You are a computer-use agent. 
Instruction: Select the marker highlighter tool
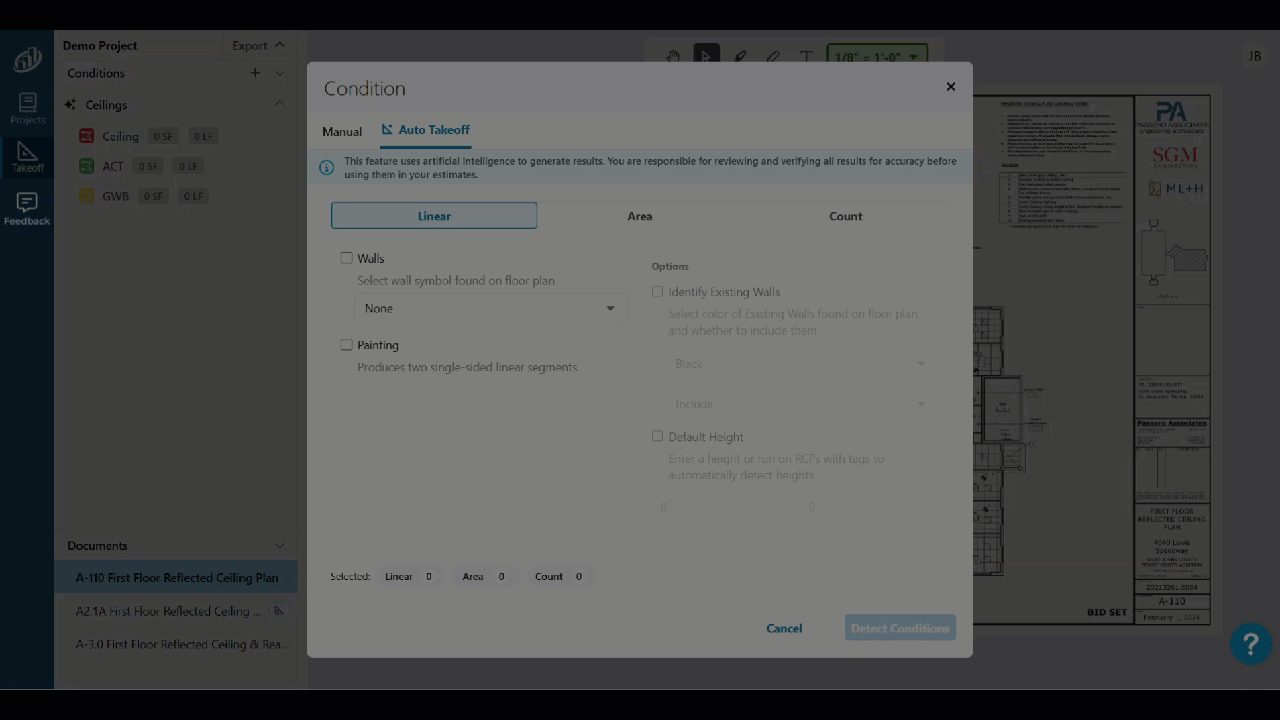[740, 57]
